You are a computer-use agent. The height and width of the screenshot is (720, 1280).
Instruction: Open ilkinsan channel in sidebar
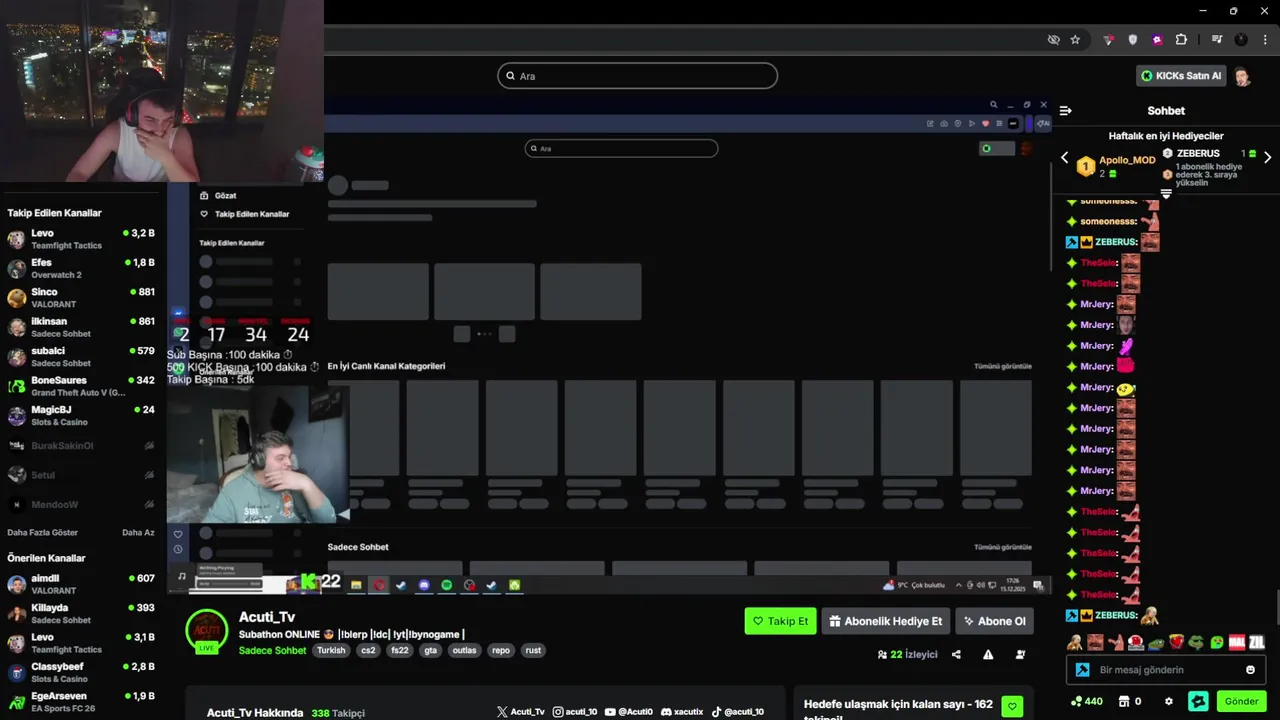point(81,328)
